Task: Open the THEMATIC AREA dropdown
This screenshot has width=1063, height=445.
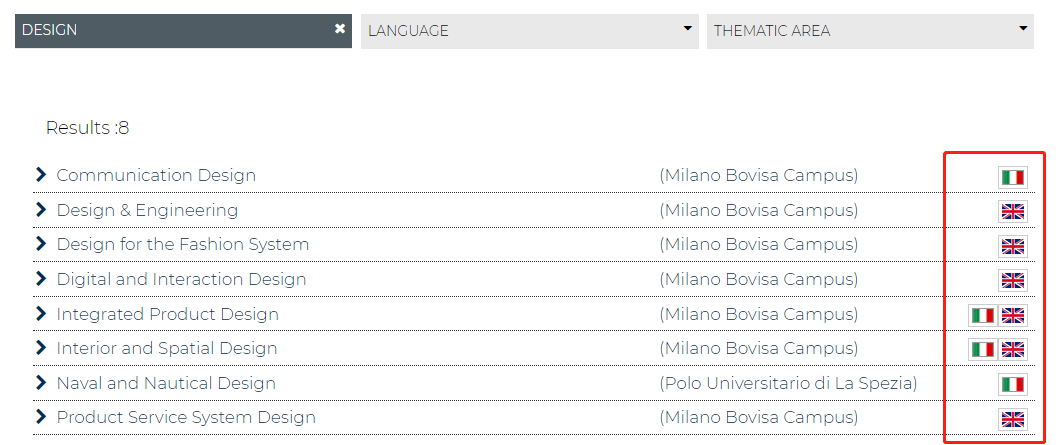Action: click(x=870, y=30)
